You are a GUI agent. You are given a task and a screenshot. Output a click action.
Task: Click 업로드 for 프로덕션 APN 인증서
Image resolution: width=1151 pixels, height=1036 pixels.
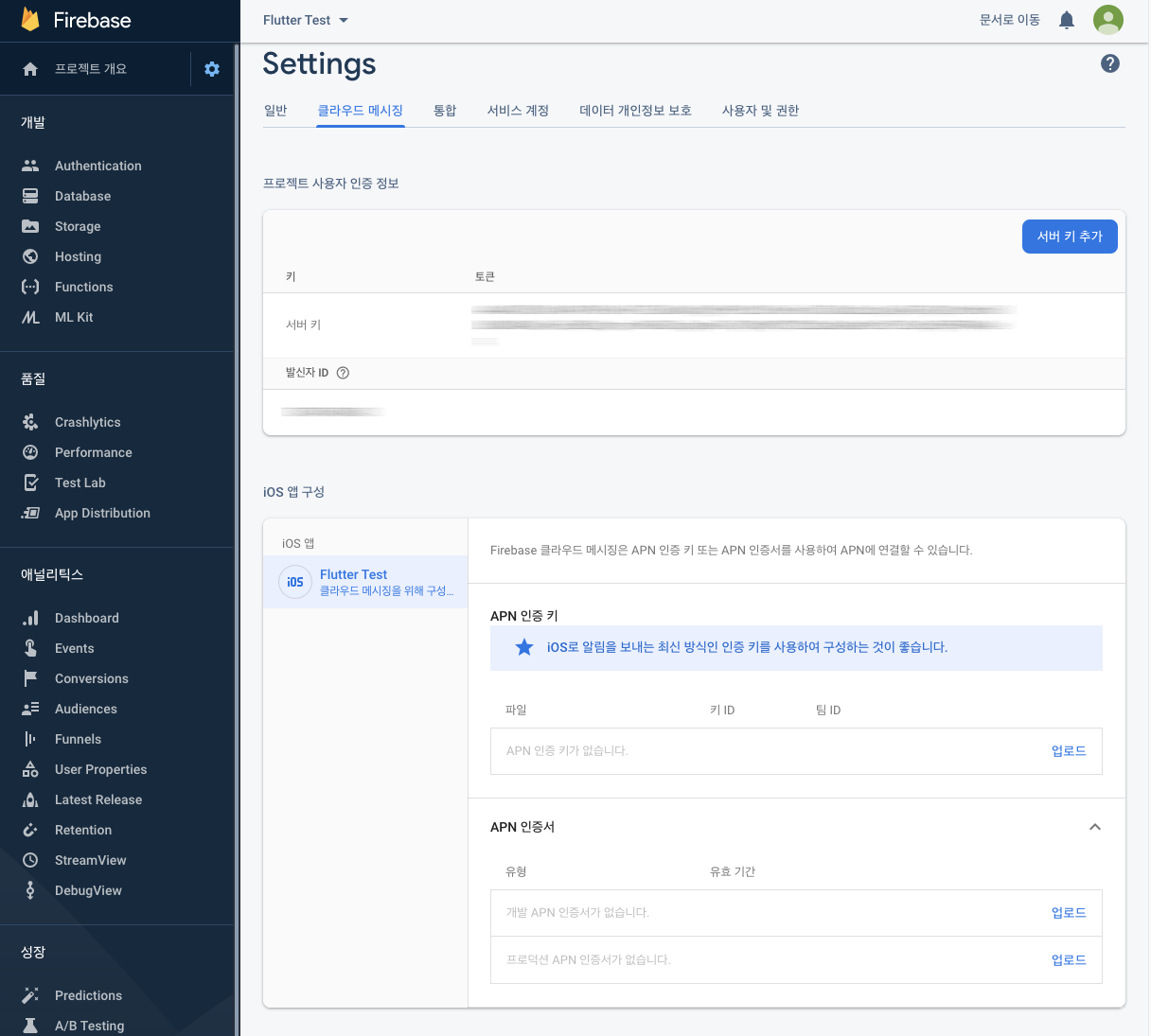1069,960
